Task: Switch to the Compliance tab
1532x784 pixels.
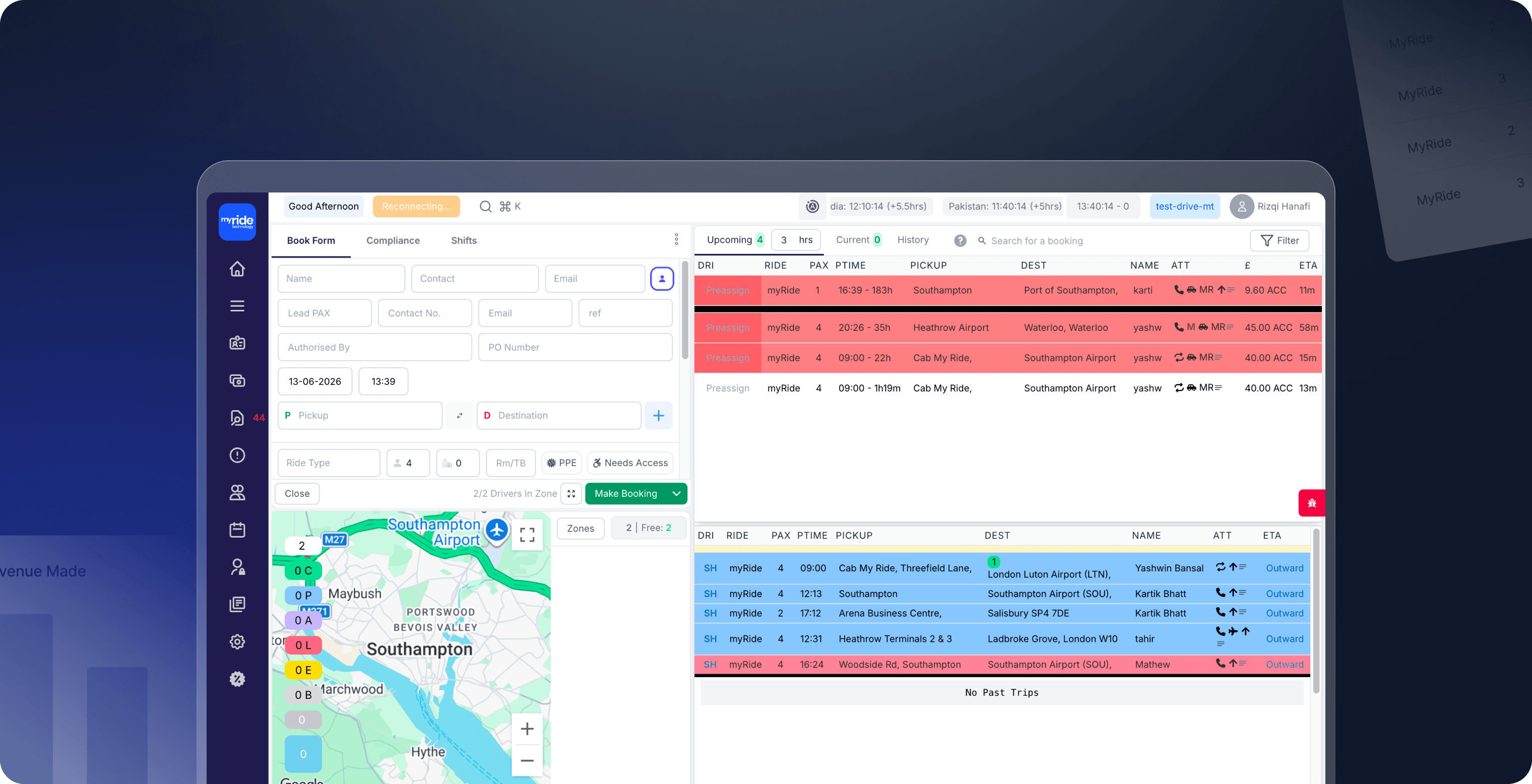Action: pyautogui.click(x=393, y=241)
